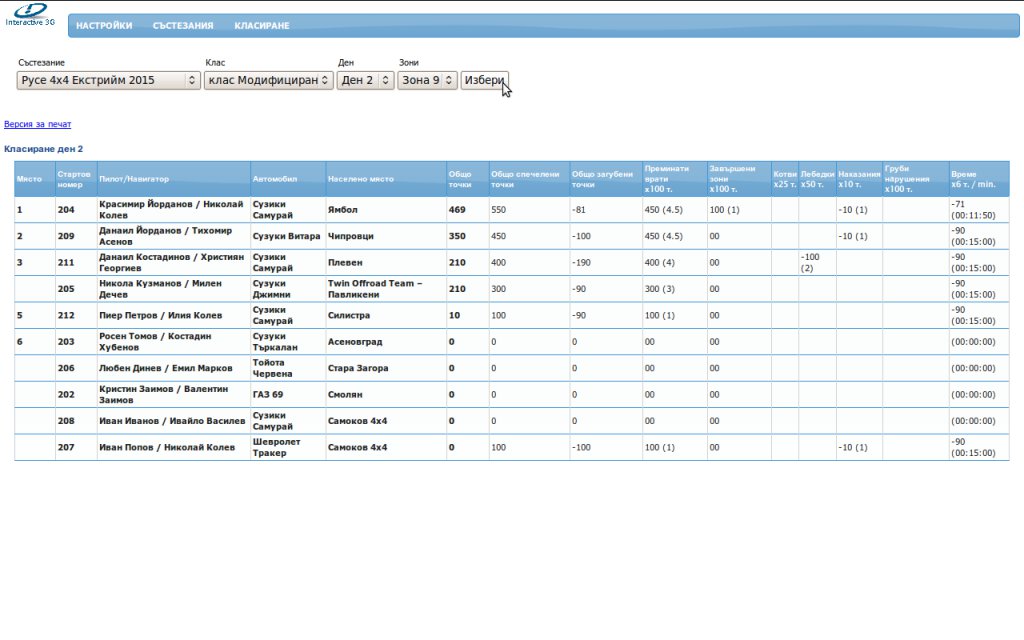Click the Място column header
Viewport: 1024px width, 640px height.
(29, 179)
